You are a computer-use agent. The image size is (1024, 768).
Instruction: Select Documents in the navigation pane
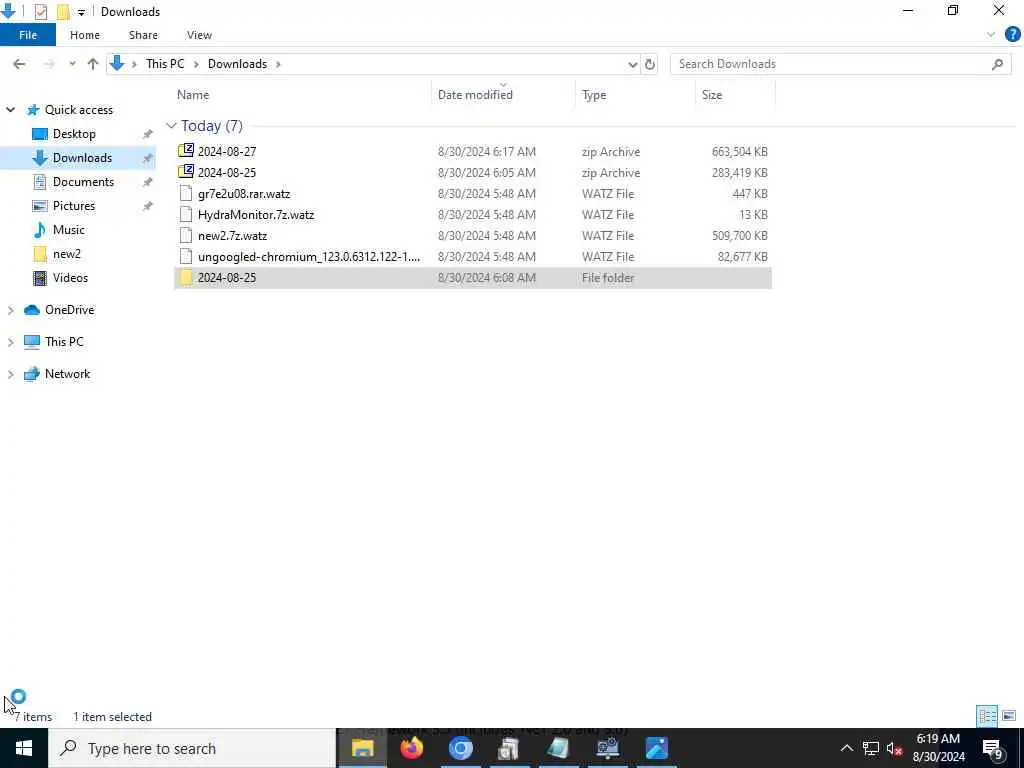(83, 182)
